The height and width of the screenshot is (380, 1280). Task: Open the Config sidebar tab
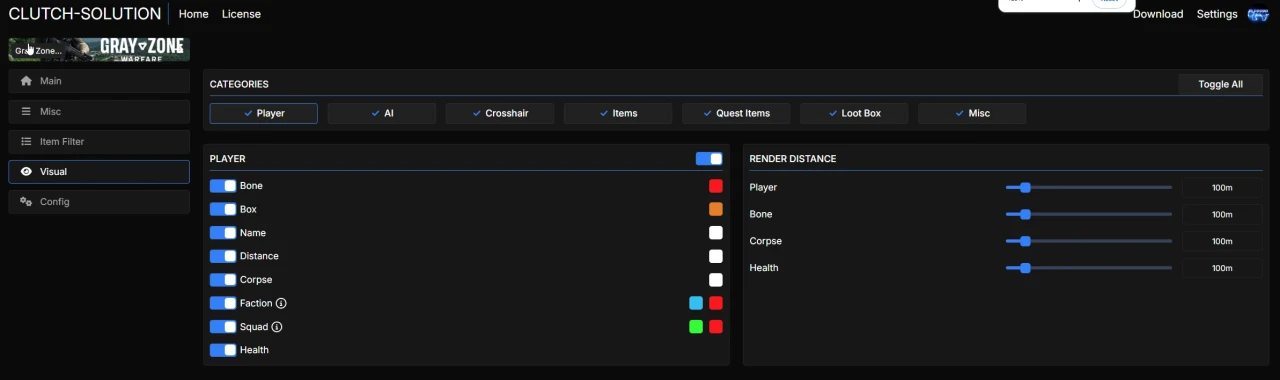click(x=99, y=201)
